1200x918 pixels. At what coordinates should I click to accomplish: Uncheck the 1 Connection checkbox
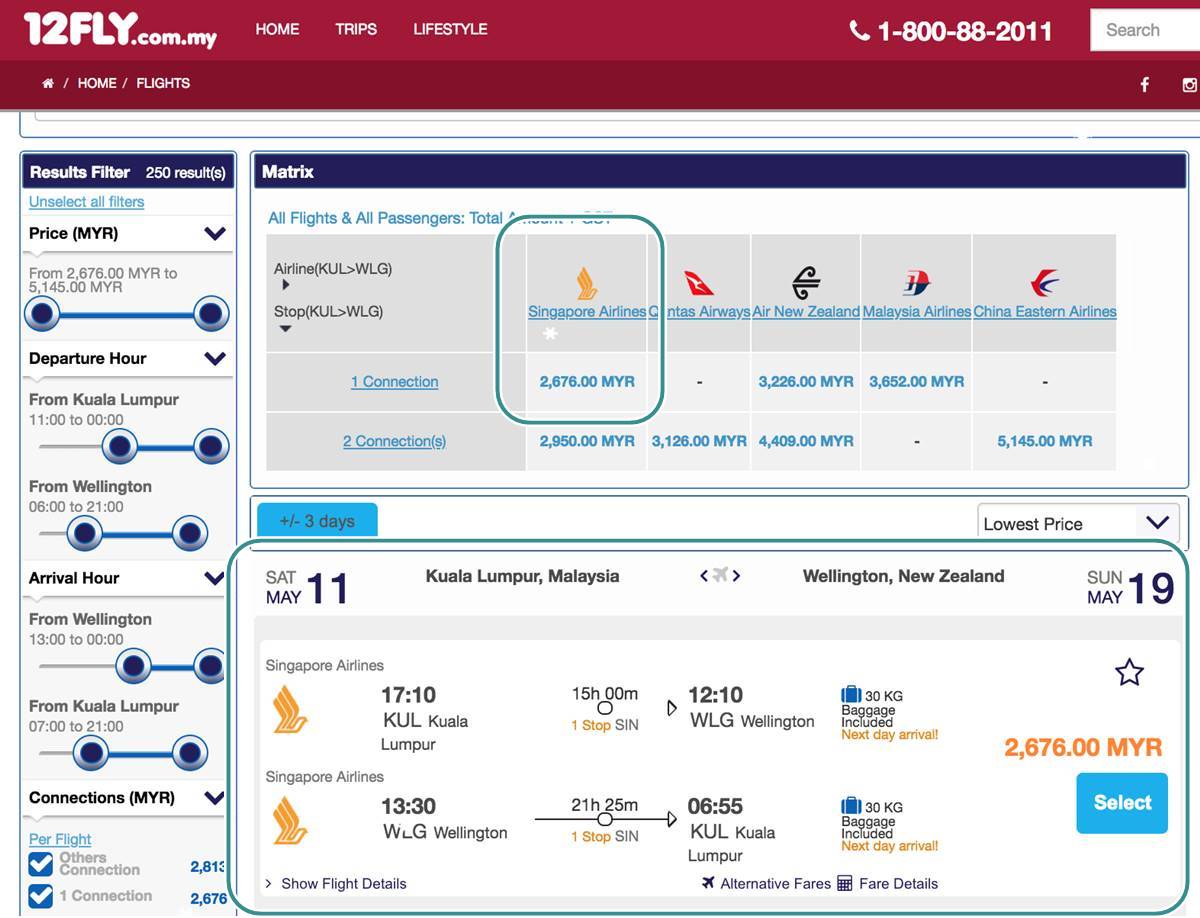tap(41, 896)
